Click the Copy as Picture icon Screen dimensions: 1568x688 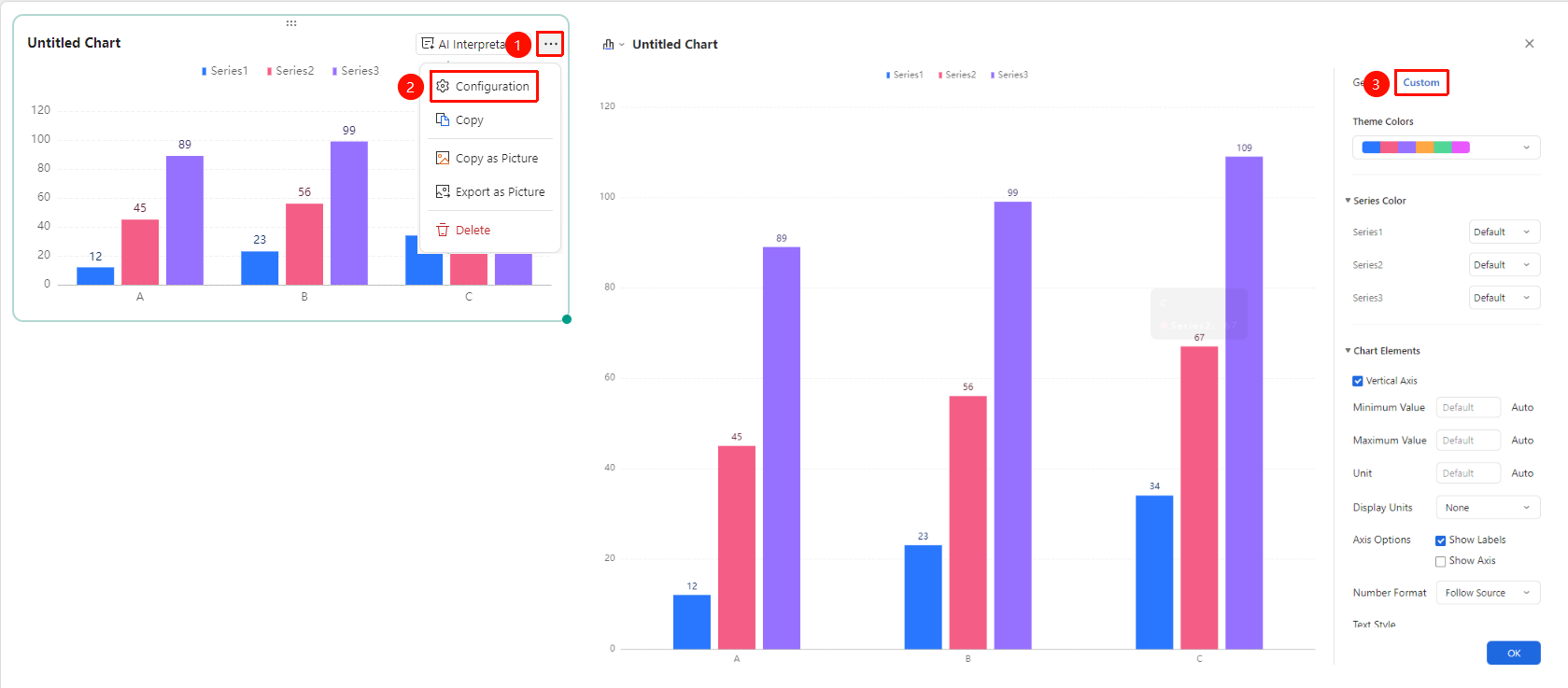443,158
